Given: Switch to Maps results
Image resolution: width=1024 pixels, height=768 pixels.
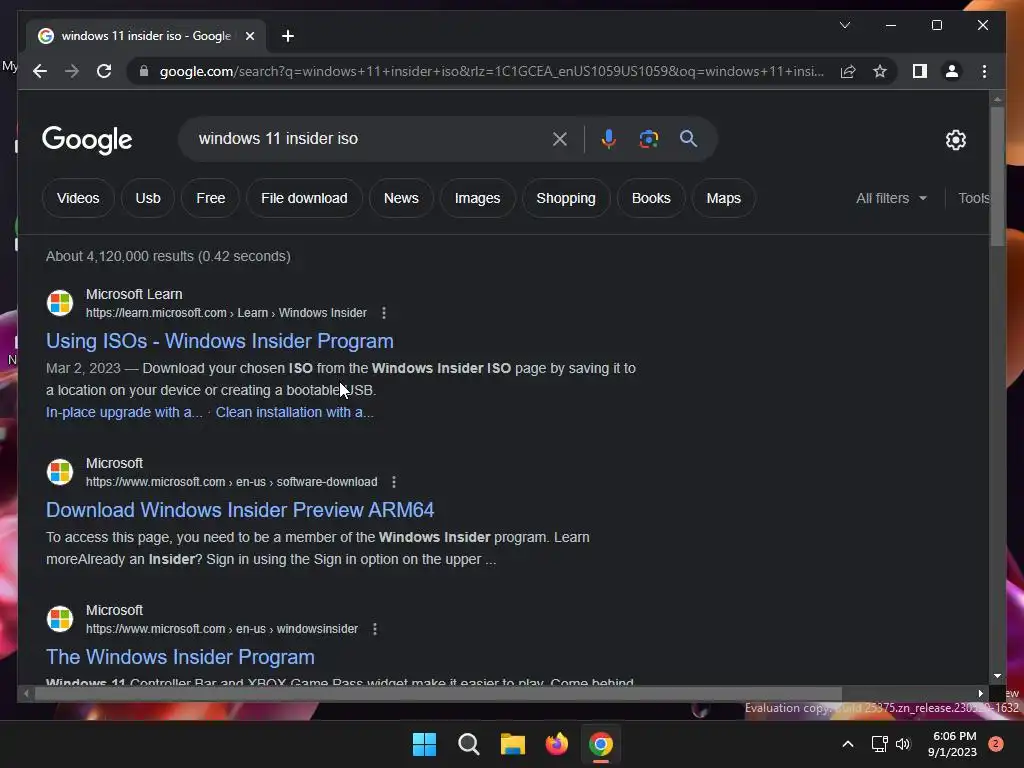Looking at the screenshot, I should tap(724, 198).
